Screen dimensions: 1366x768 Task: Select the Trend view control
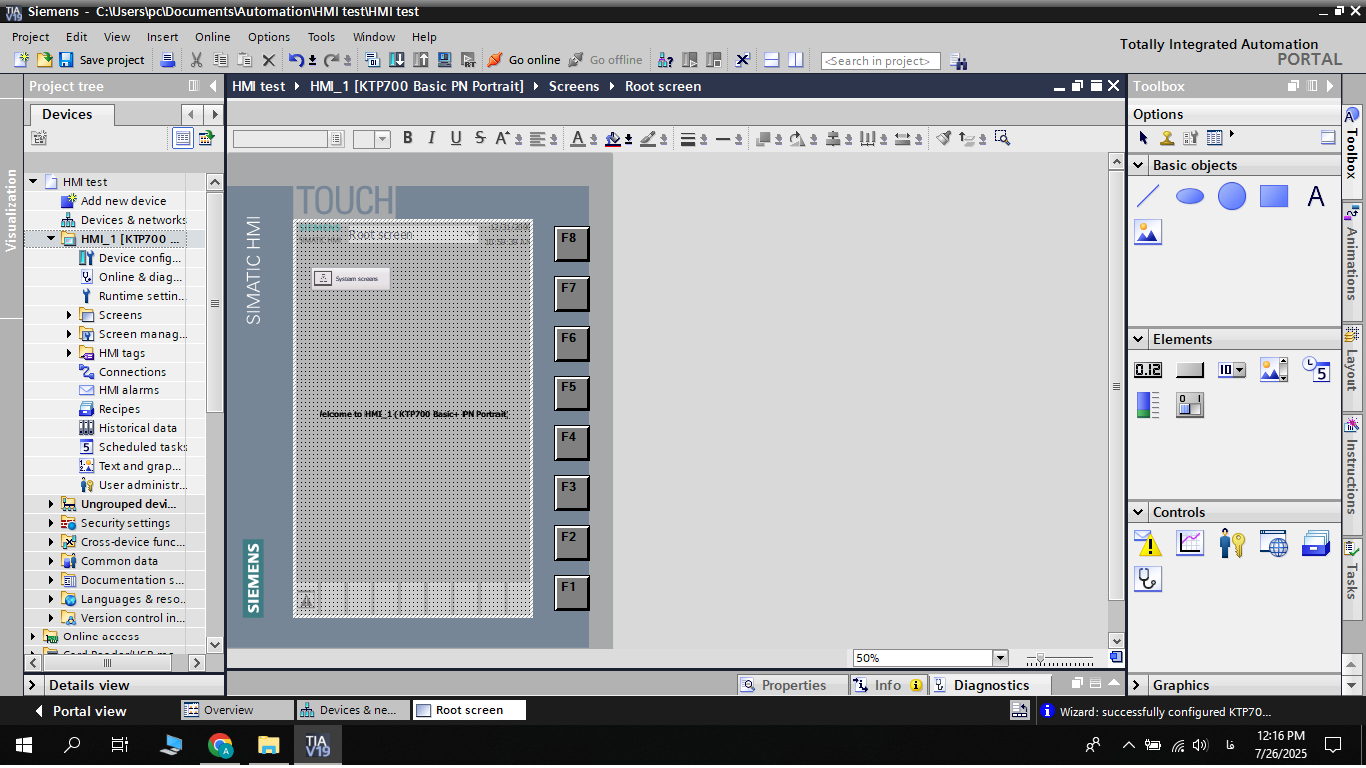click(x=1190, y=543)
